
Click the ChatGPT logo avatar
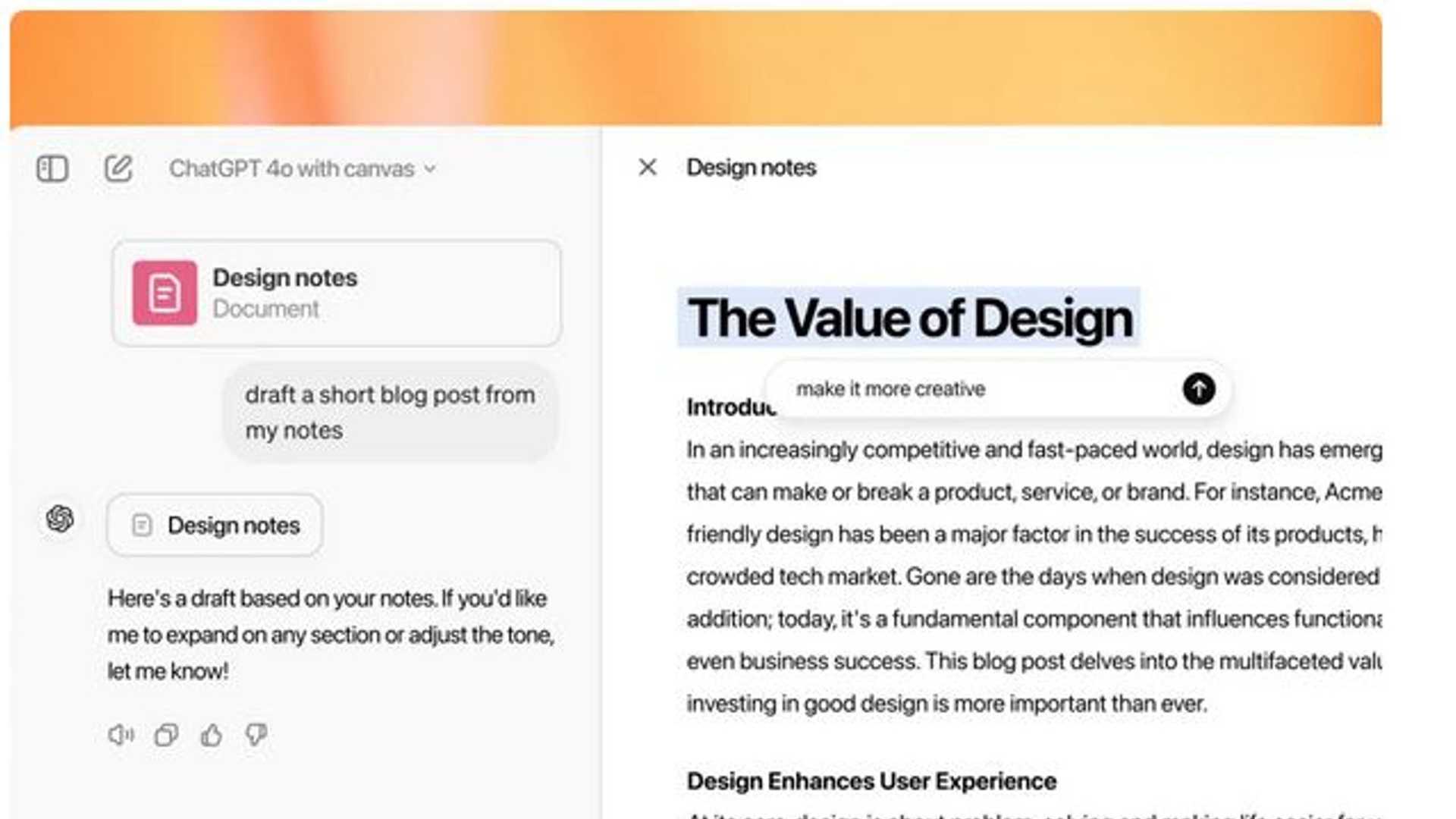coord(60,519)
